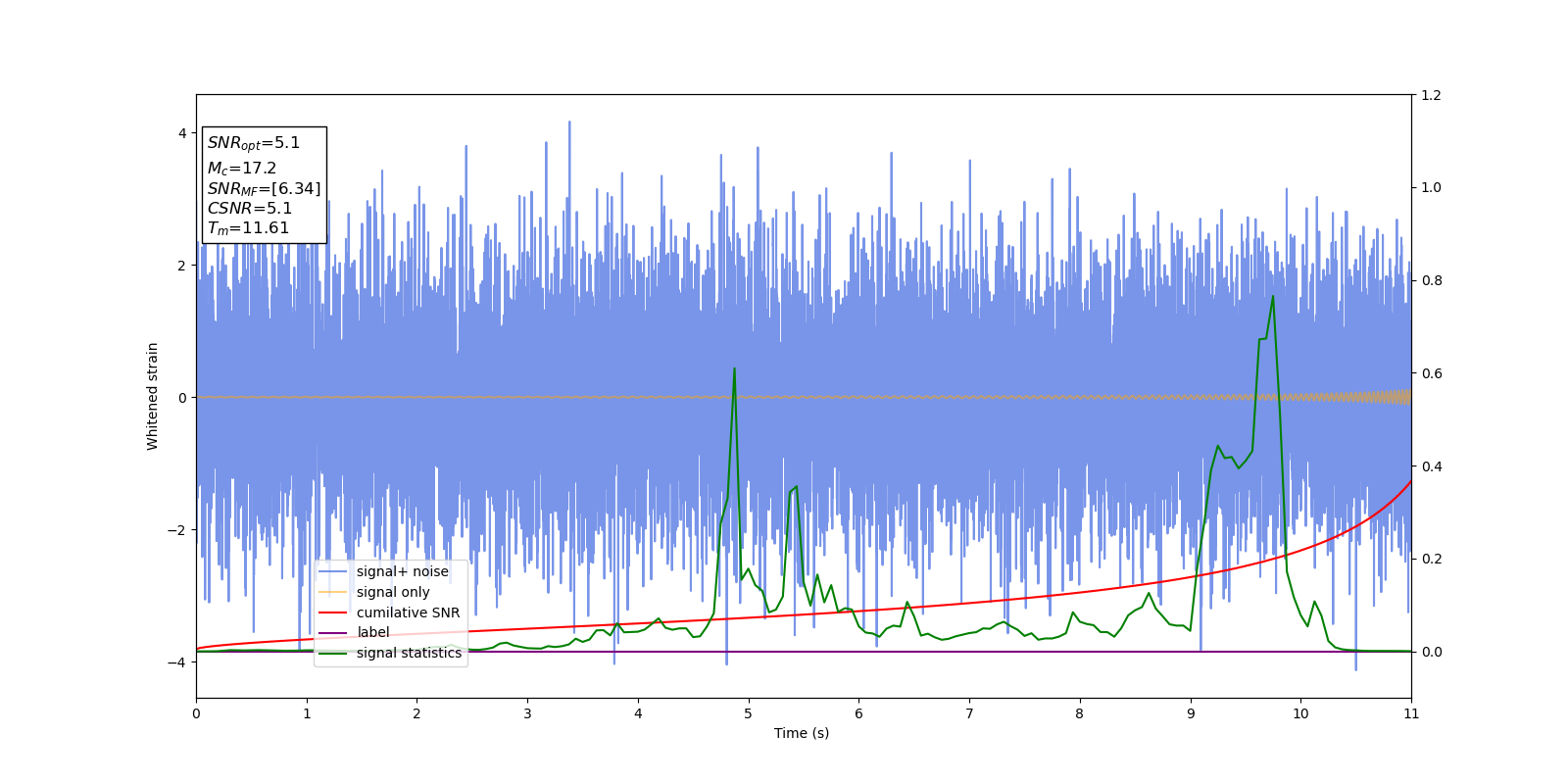Click the SNRMF=[6.34] annotation text

(264, 189)
